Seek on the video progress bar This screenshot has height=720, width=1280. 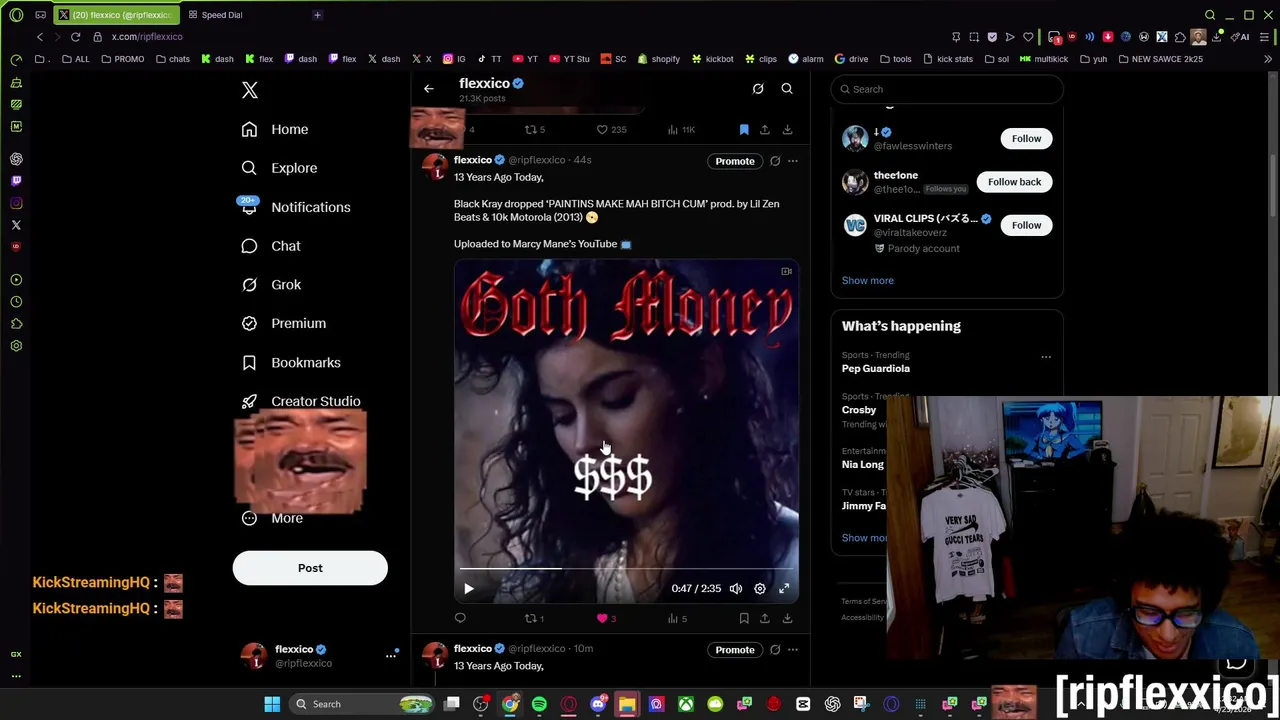[x=626, y=568]
